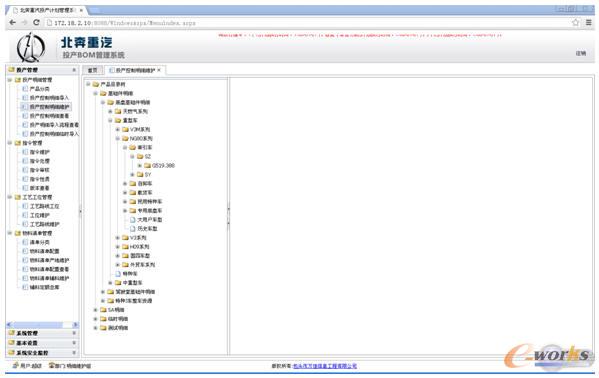Click the 历史车型 document icon

[x=133, y=229]
